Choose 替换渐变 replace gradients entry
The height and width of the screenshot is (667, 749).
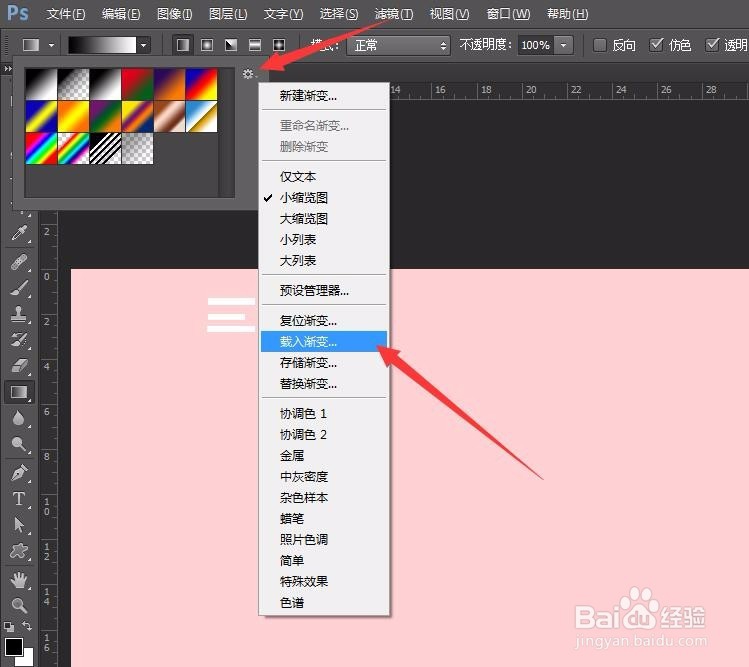coord(324,384)
